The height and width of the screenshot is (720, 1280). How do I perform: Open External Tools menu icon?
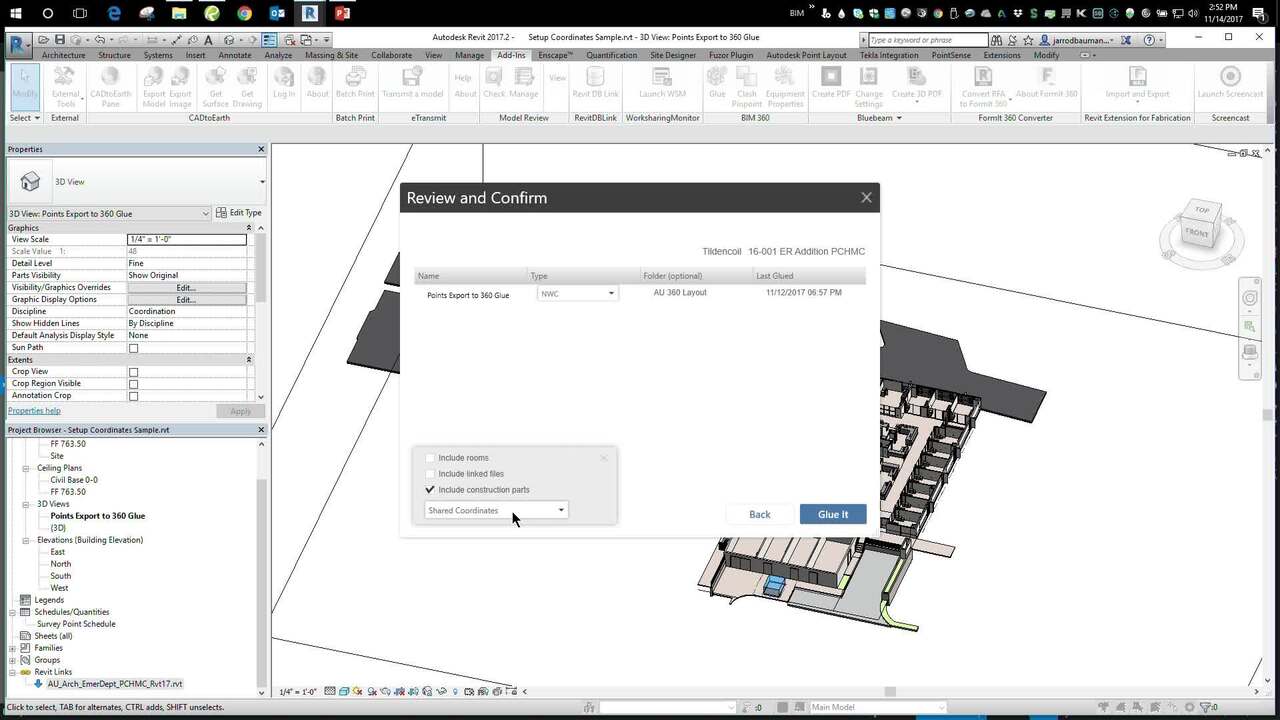65,85
